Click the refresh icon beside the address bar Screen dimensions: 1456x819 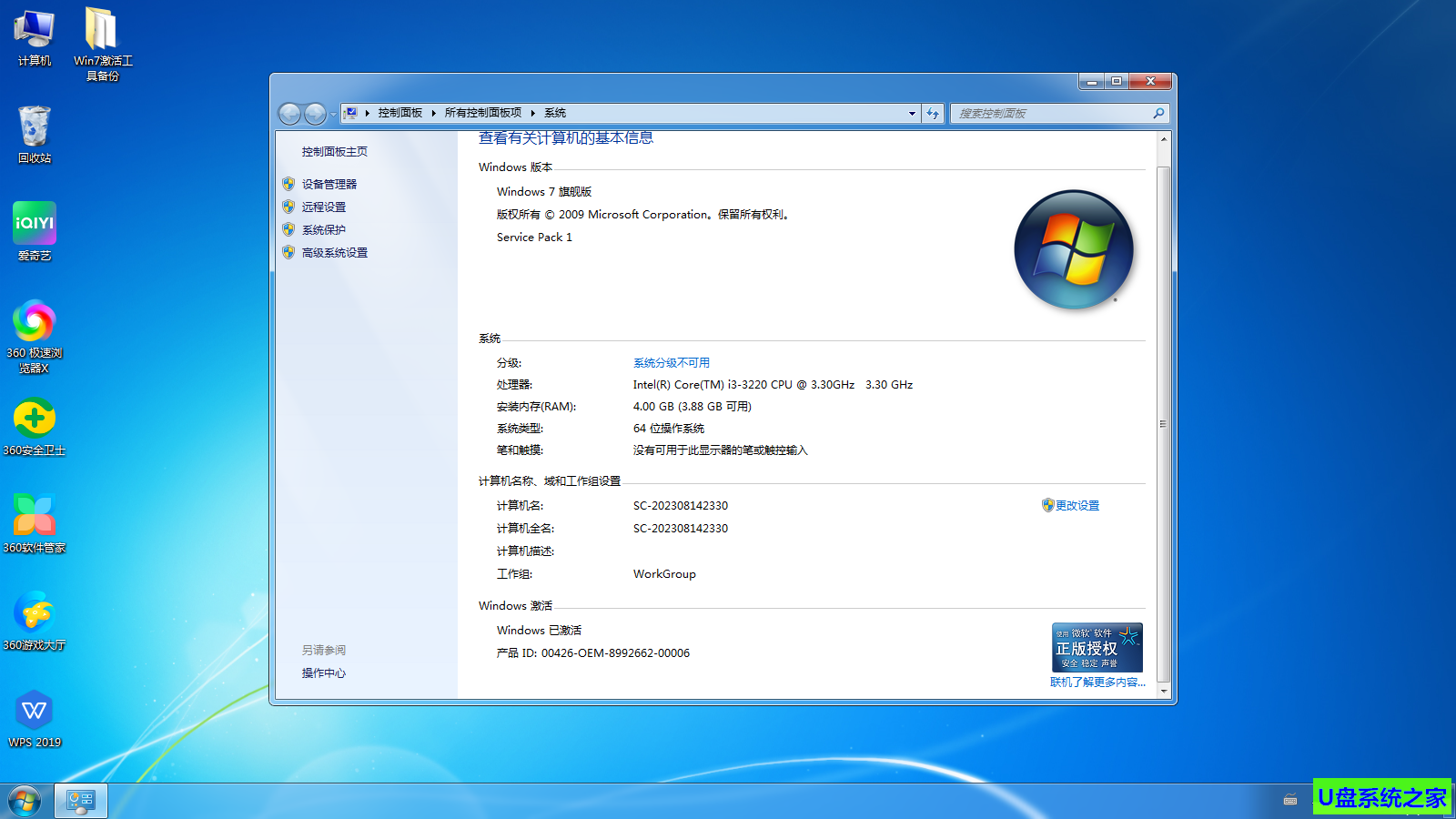(x=933, y=114)
